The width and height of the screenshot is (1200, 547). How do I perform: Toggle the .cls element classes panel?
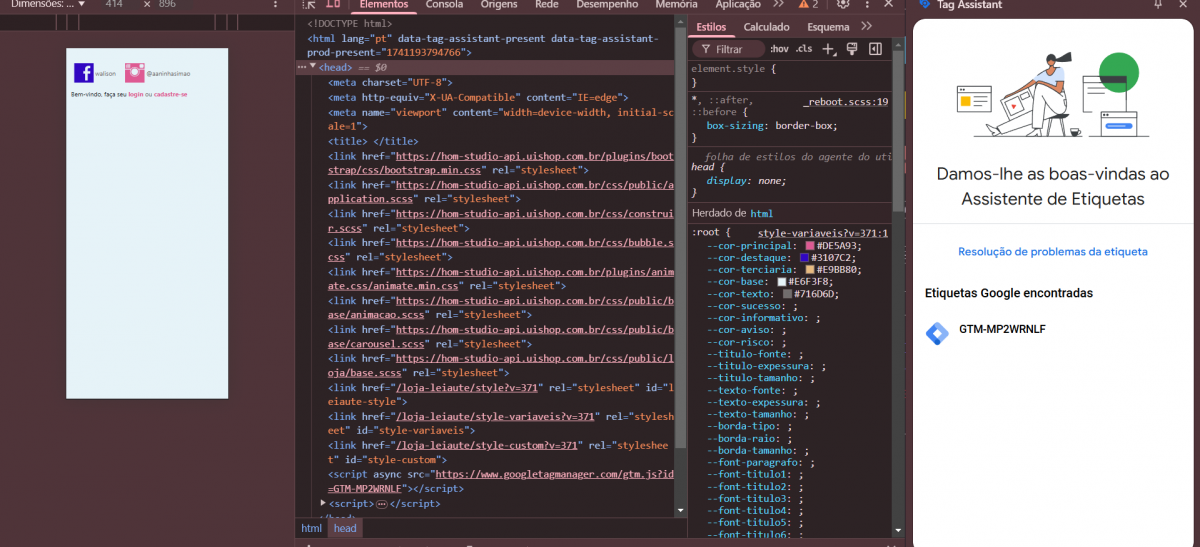click(804, 49)
